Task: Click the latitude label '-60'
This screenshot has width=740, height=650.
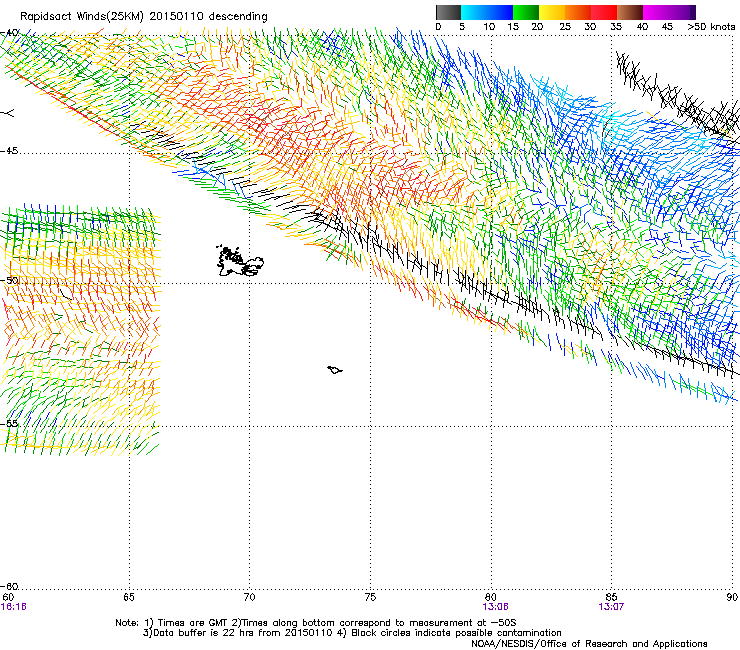Action: (9, 586)
